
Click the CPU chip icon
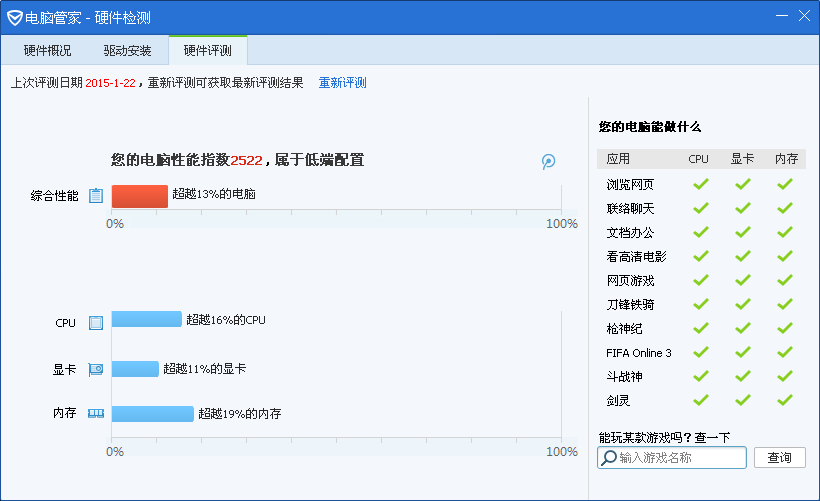96,323
